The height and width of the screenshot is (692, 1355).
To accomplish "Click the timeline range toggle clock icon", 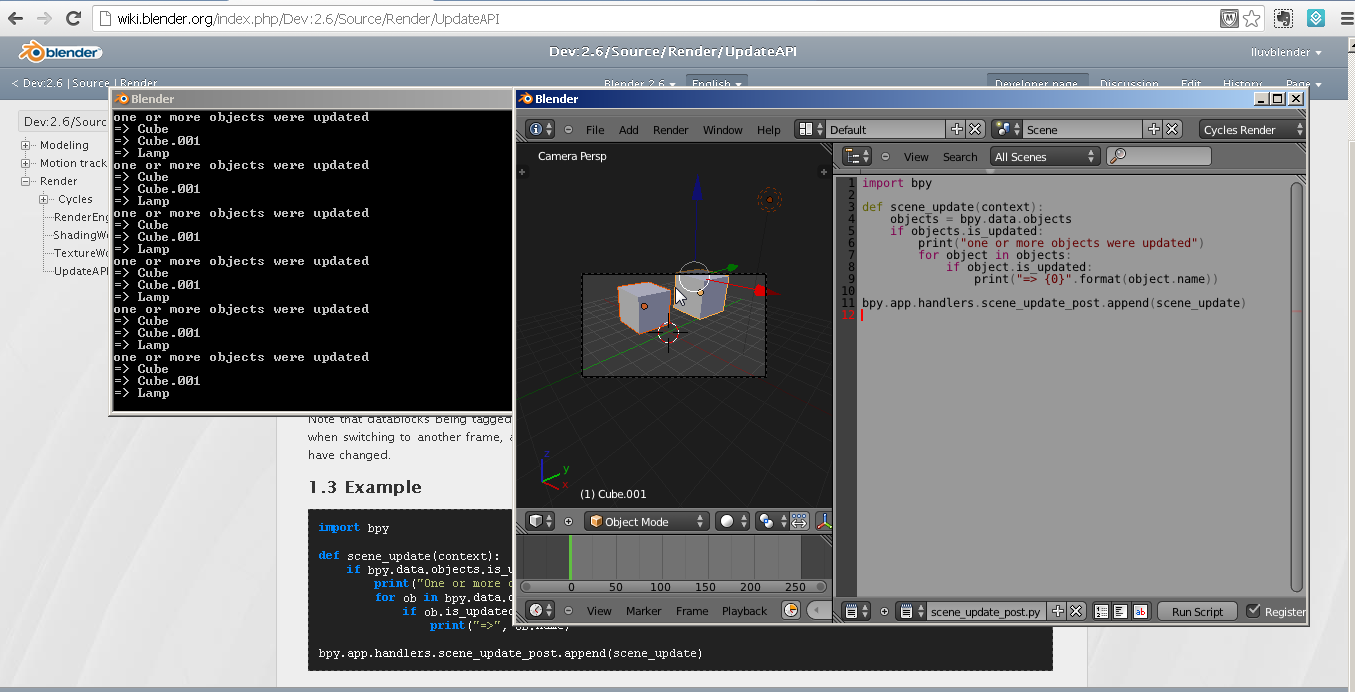I will point(791,610).
